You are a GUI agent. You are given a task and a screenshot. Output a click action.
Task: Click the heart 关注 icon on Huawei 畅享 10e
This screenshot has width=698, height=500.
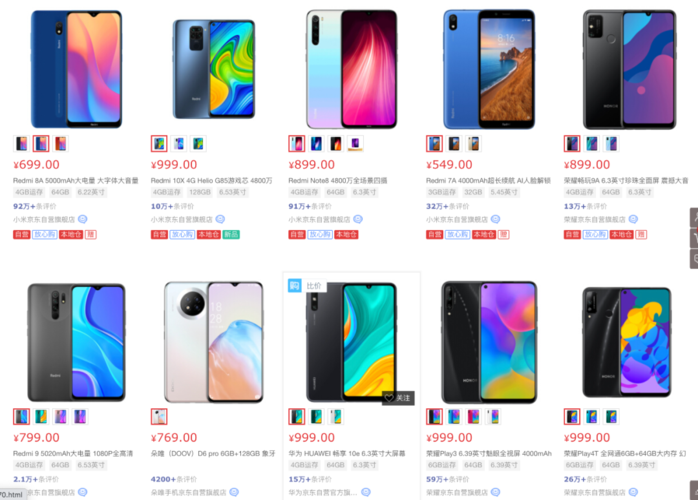[398, 398]
